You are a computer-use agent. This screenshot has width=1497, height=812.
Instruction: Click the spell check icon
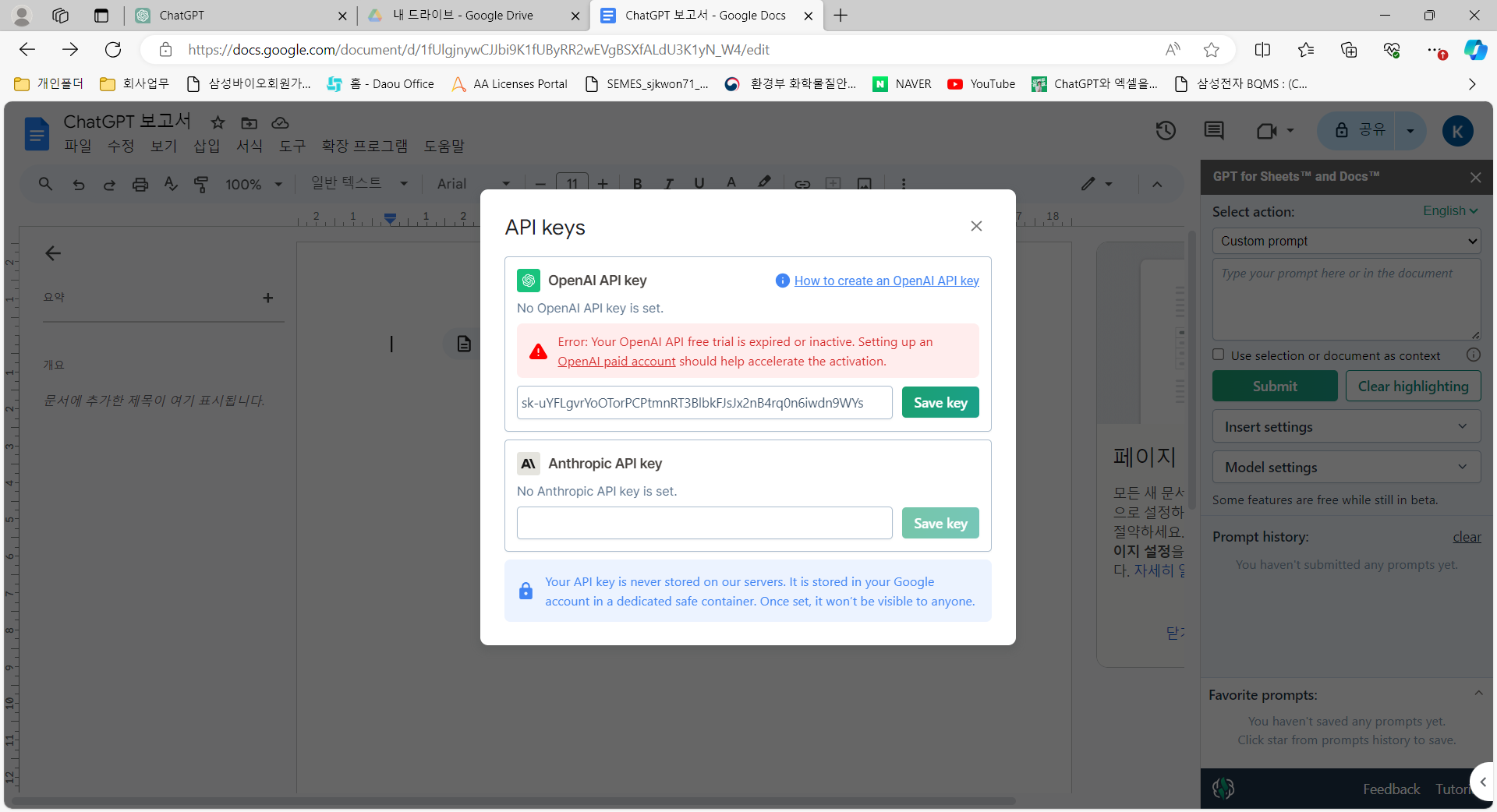171,184
